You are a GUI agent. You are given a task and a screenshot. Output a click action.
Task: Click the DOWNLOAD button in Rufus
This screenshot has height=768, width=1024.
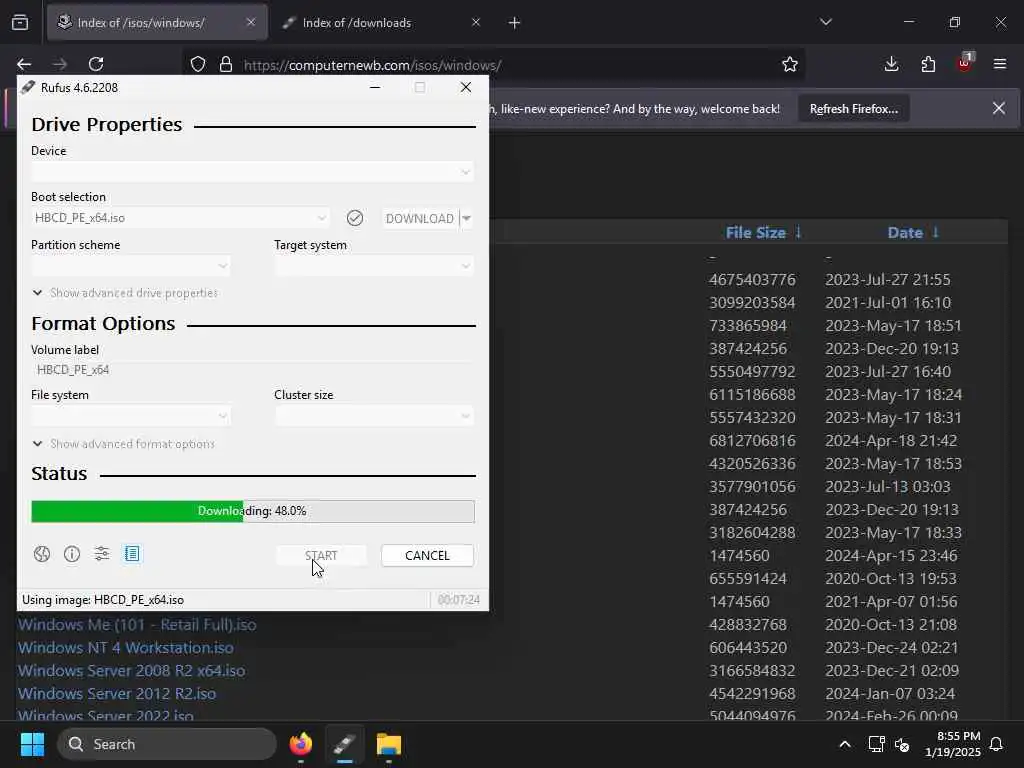click(420, 218)
